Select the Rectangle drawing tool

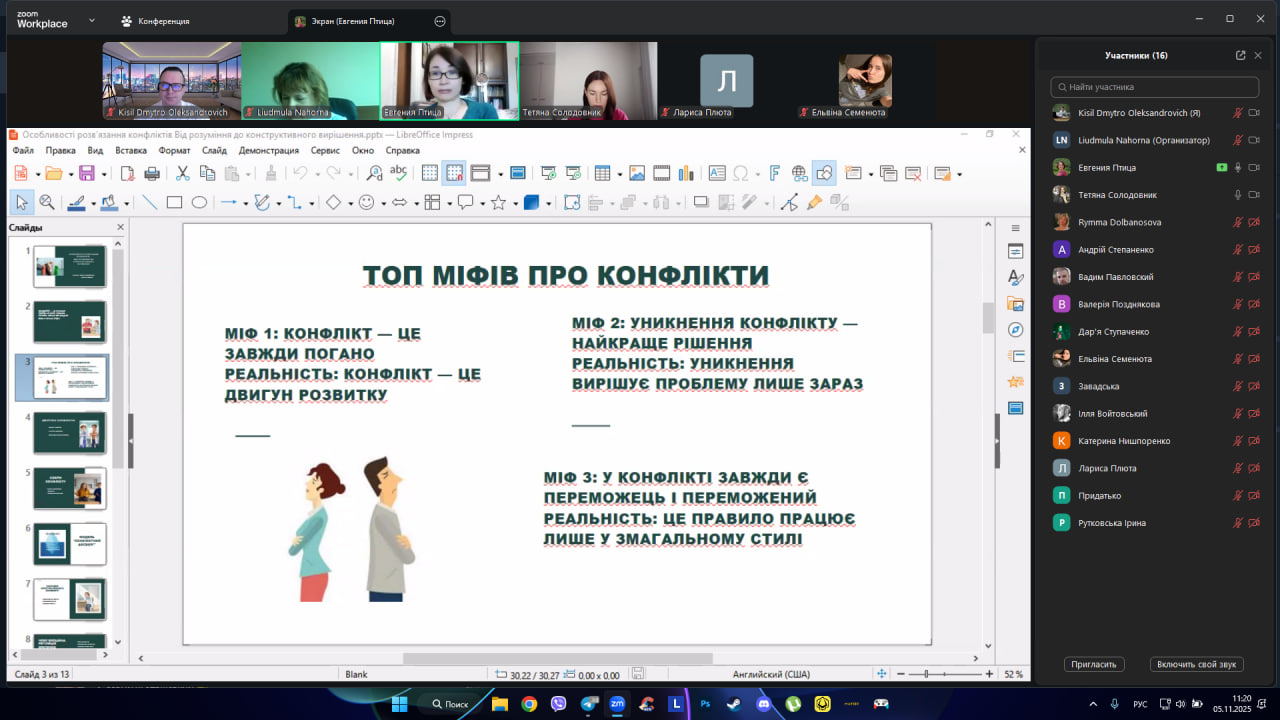(174, 202)
